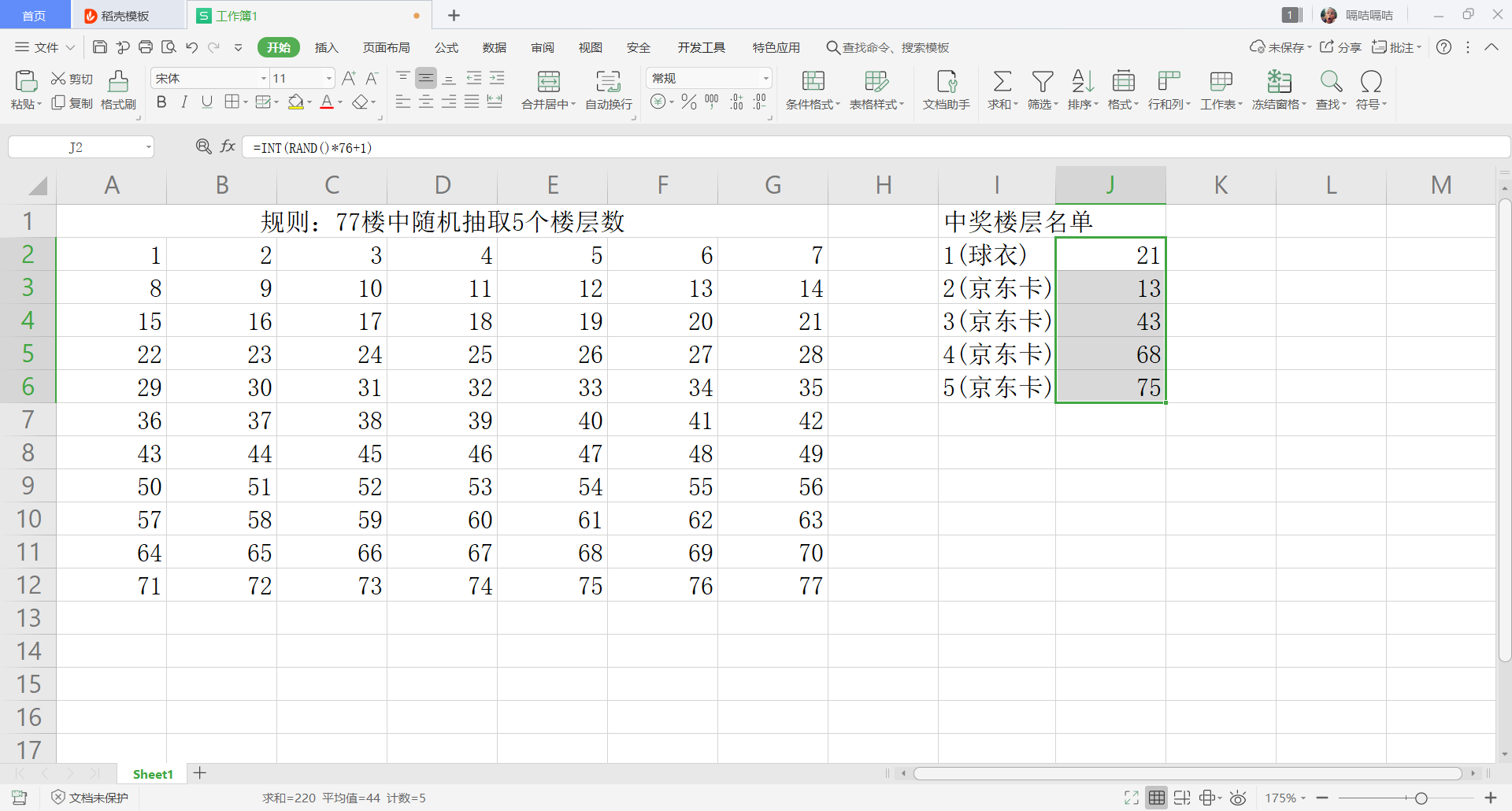Open the number format 常规 dropdown
This screenshot has height=811, width=1512.
[x=765, y=79]
